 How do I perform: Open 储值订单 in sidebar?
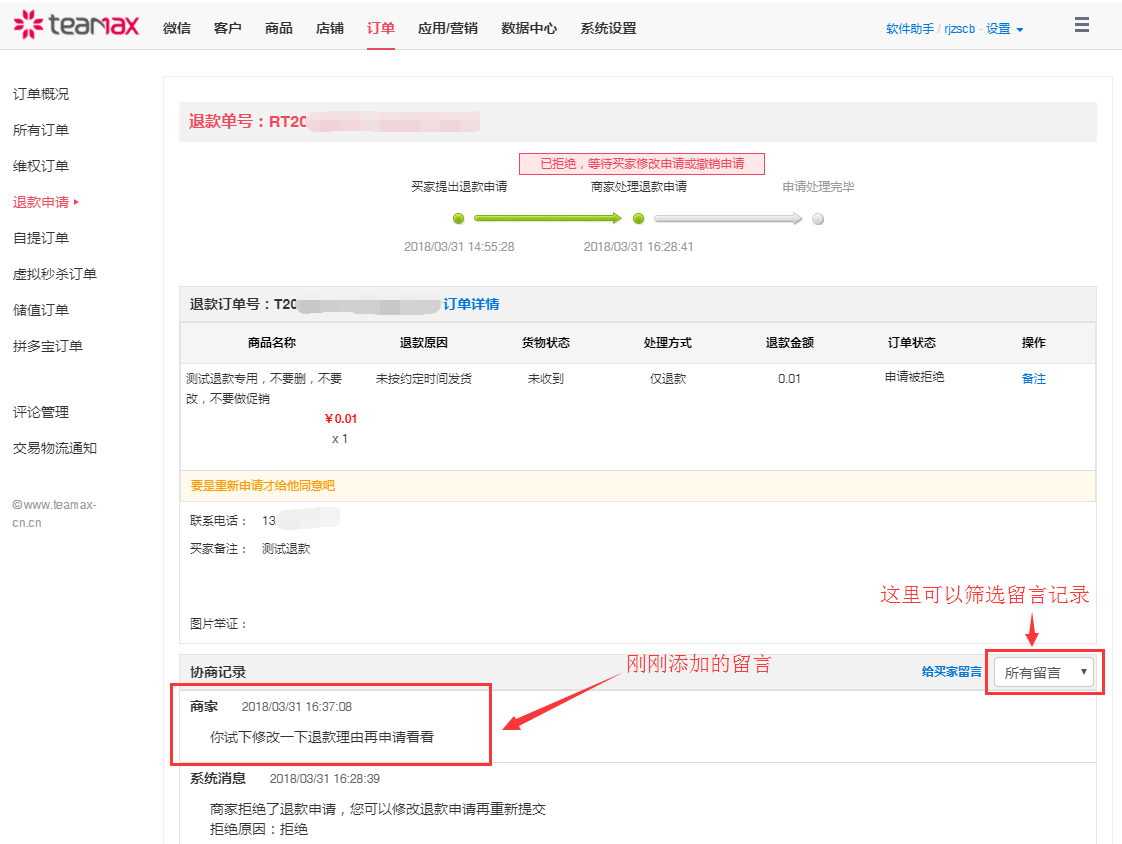click(41, 309)
